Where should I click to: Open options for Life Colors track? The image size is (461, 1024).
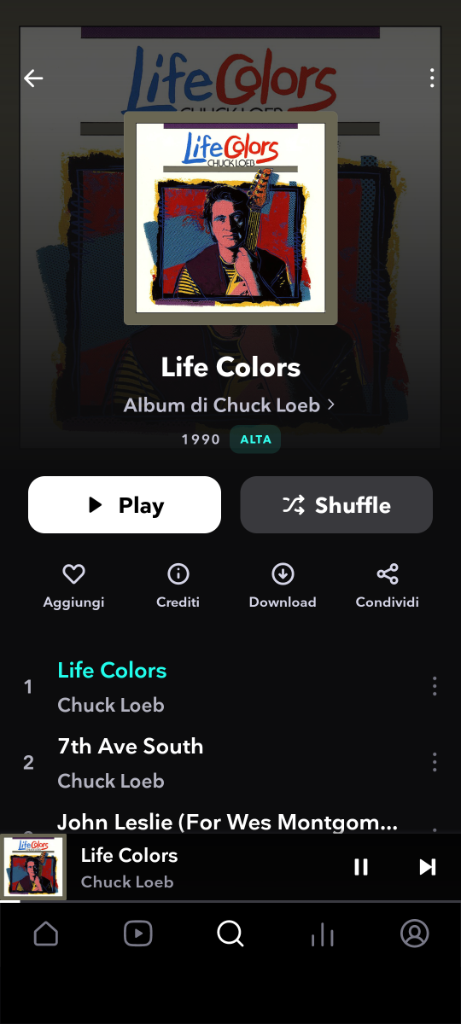point(434,686)
